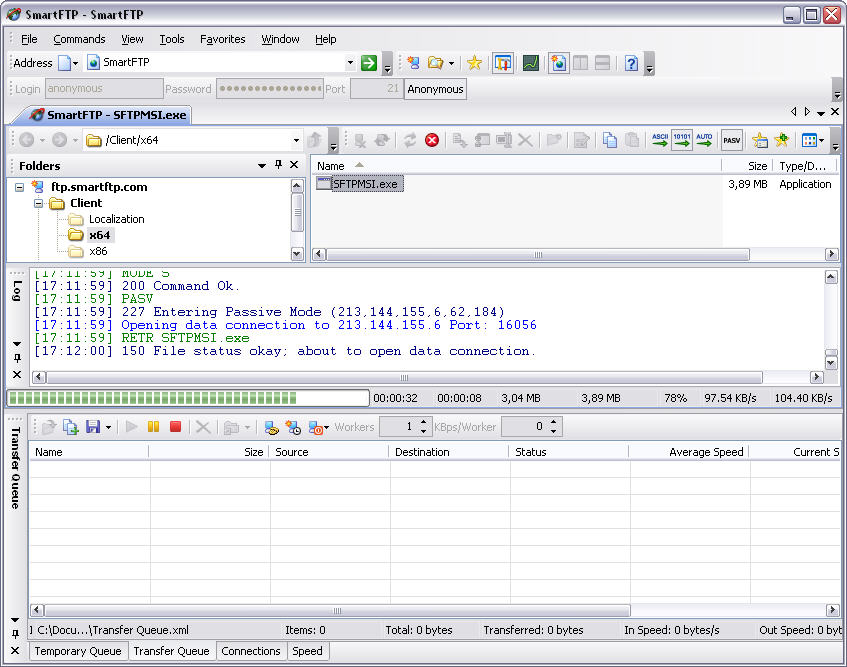Screen dimensions: 847x667
Task: Click the Add to Favorites star-plus icon
Action: pyautogui.click(x=782, y=140)
